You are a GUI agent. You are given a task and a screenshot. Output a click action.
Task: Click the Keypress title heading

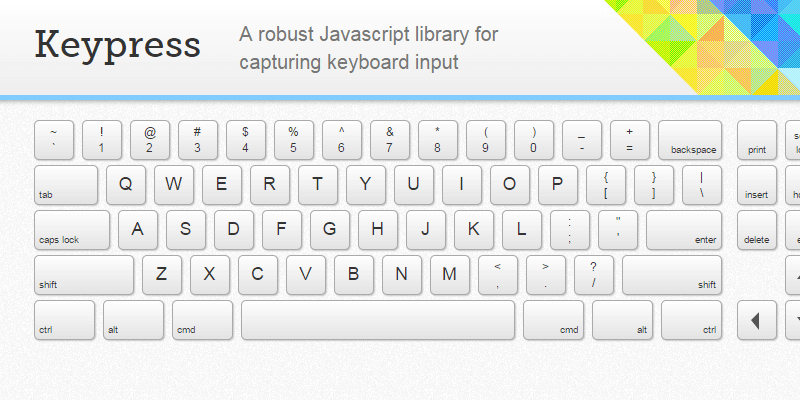118,45
